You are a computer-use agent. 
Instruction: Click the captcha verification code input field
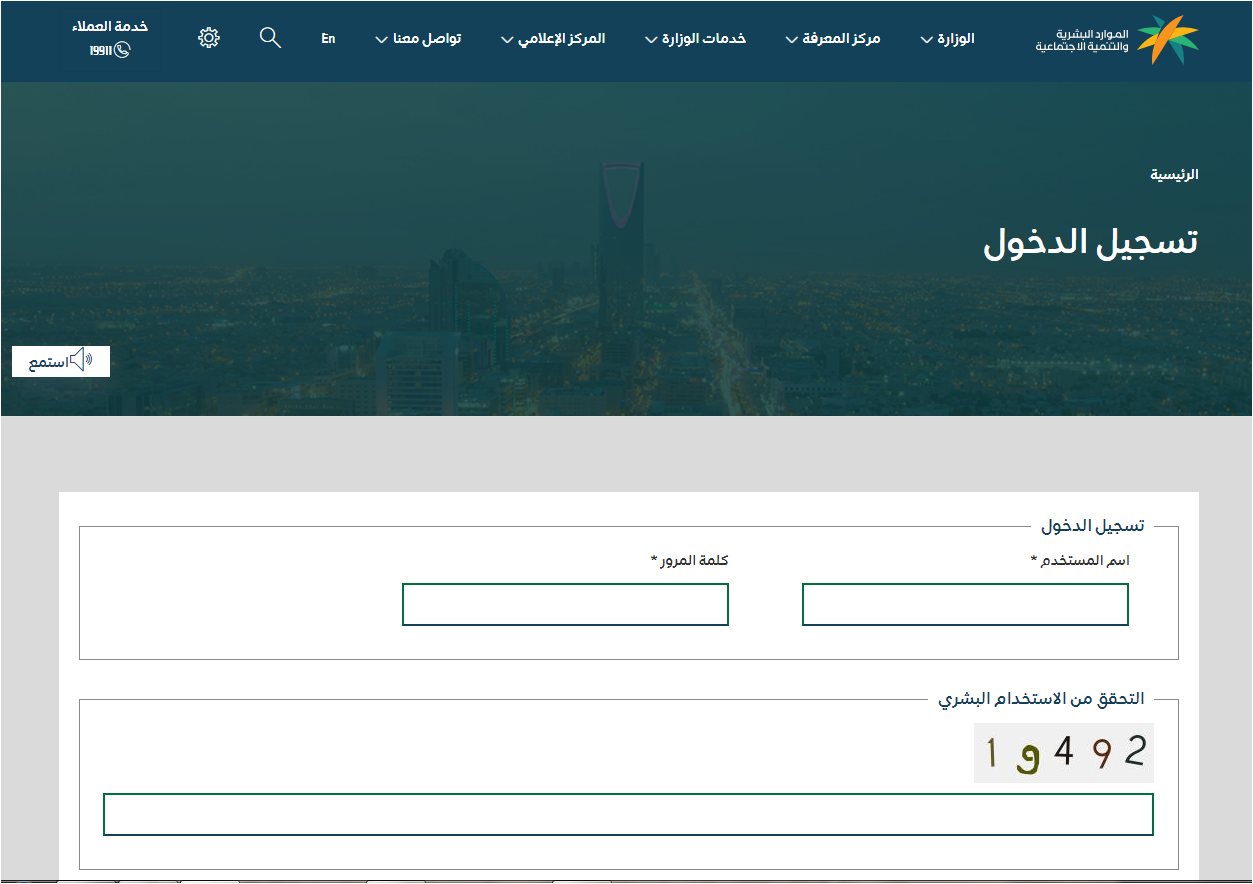coord(628,814)
